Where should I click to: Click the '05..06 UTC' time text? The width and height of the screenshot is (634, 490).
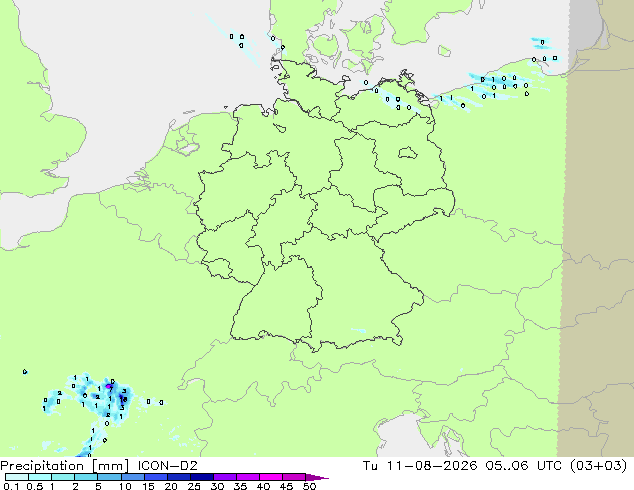[525, 466]
